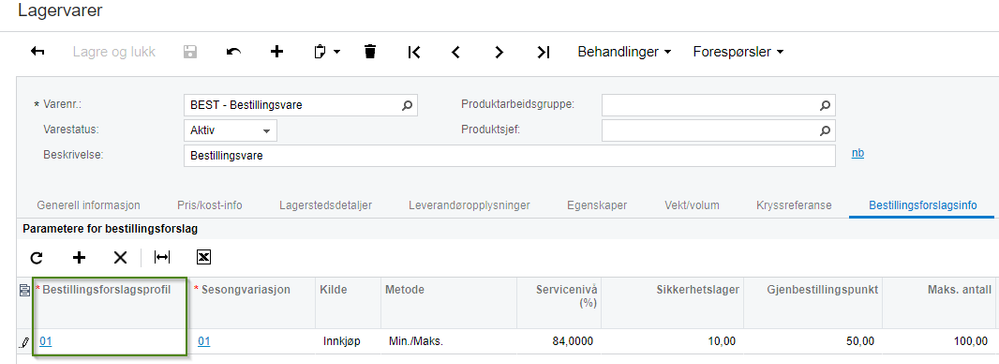Click the Sikkerhetslager column header
The image size is (999, 364).
click(672, 303)
